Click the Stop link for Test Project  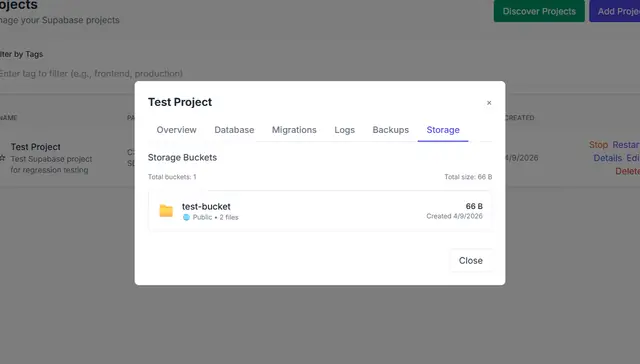598,145
